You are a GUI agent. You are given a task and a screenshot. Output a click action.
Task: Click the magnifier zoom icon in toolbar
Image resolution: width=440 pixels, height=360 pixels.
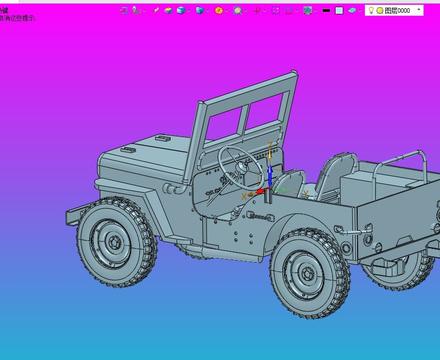point(237,11)
